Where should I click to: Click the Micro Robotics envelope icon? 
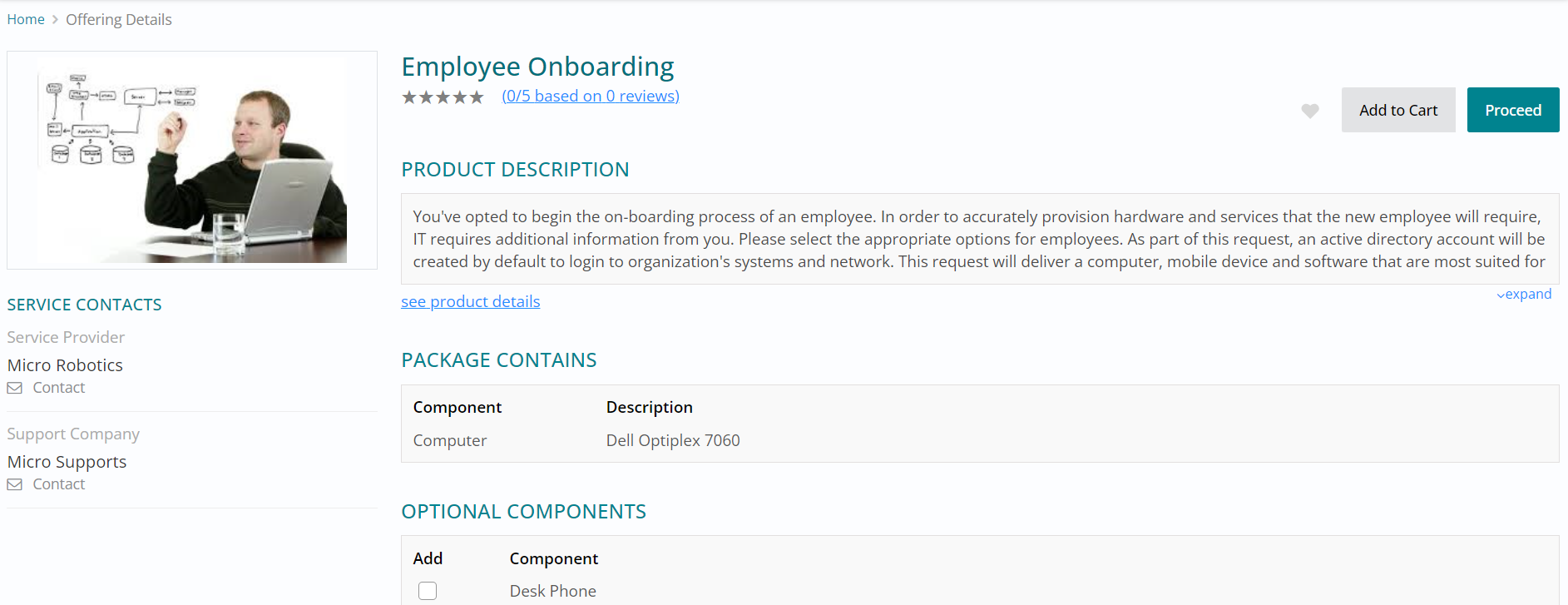15,388
